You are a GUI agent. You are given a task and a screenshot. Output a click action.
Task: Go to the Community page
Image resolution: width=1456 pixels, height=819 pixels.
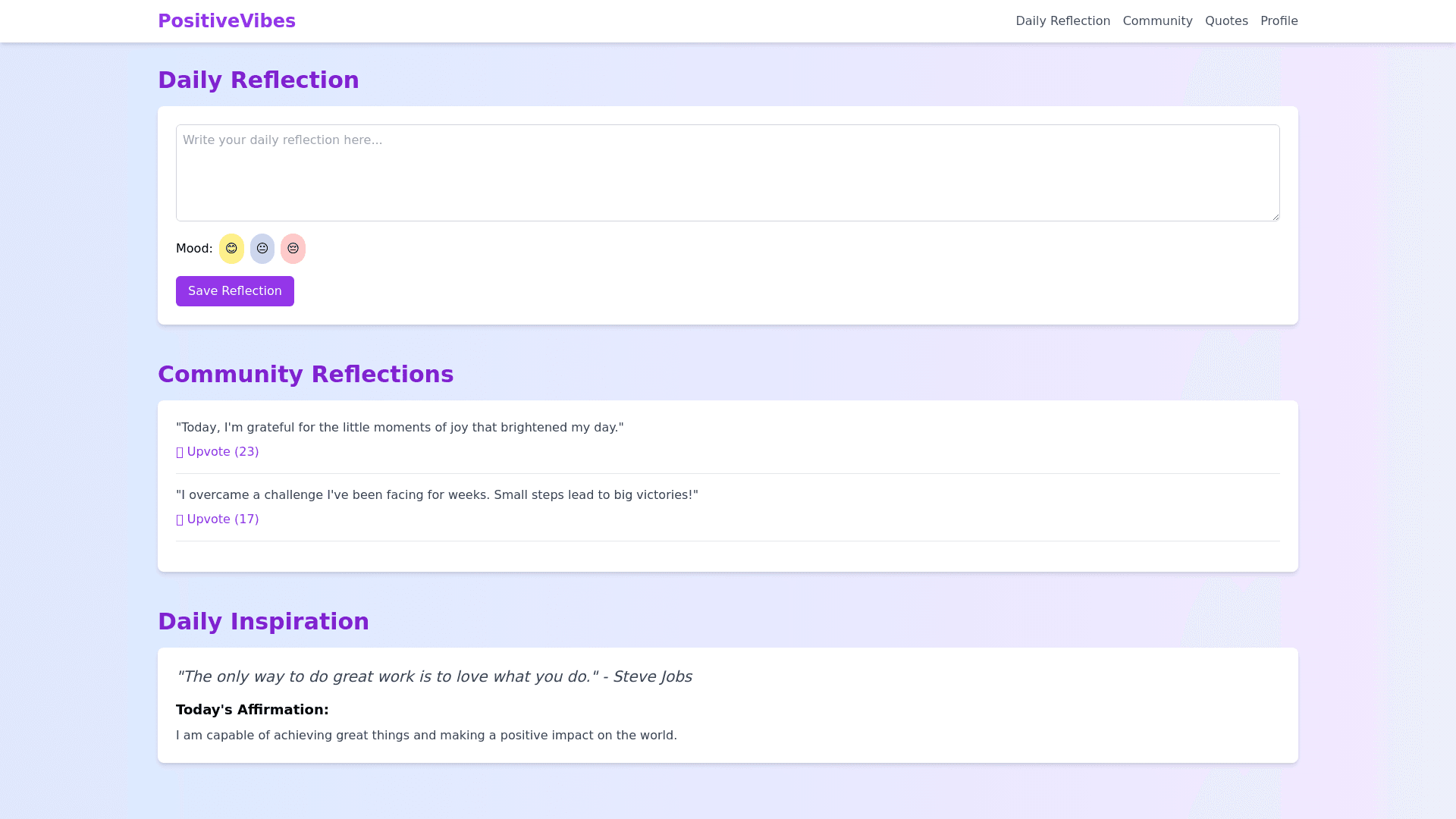(1157, 21)
